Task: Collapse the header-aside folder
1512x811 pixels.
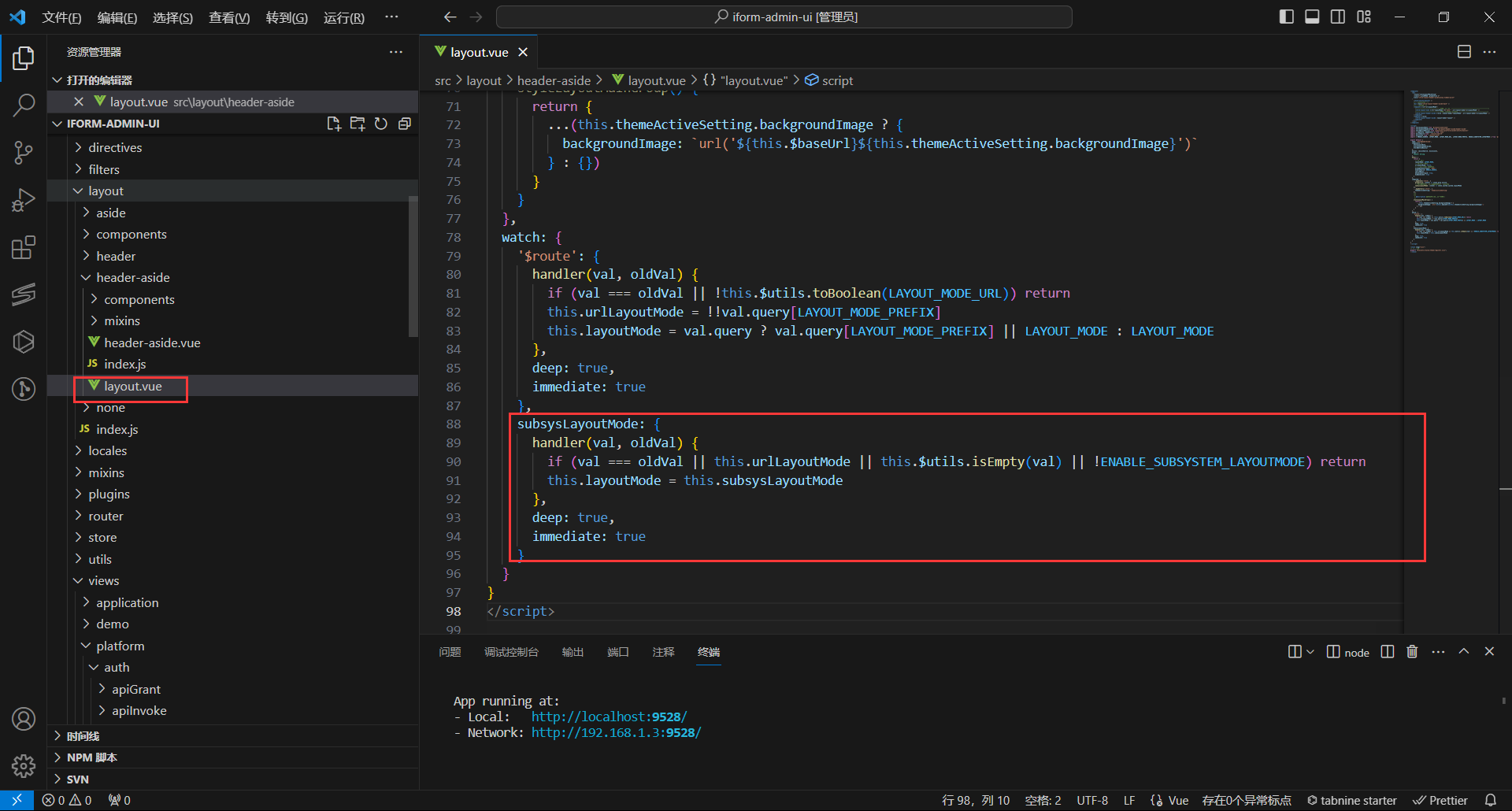Action: pyautogui.click(x=132, y=277)
